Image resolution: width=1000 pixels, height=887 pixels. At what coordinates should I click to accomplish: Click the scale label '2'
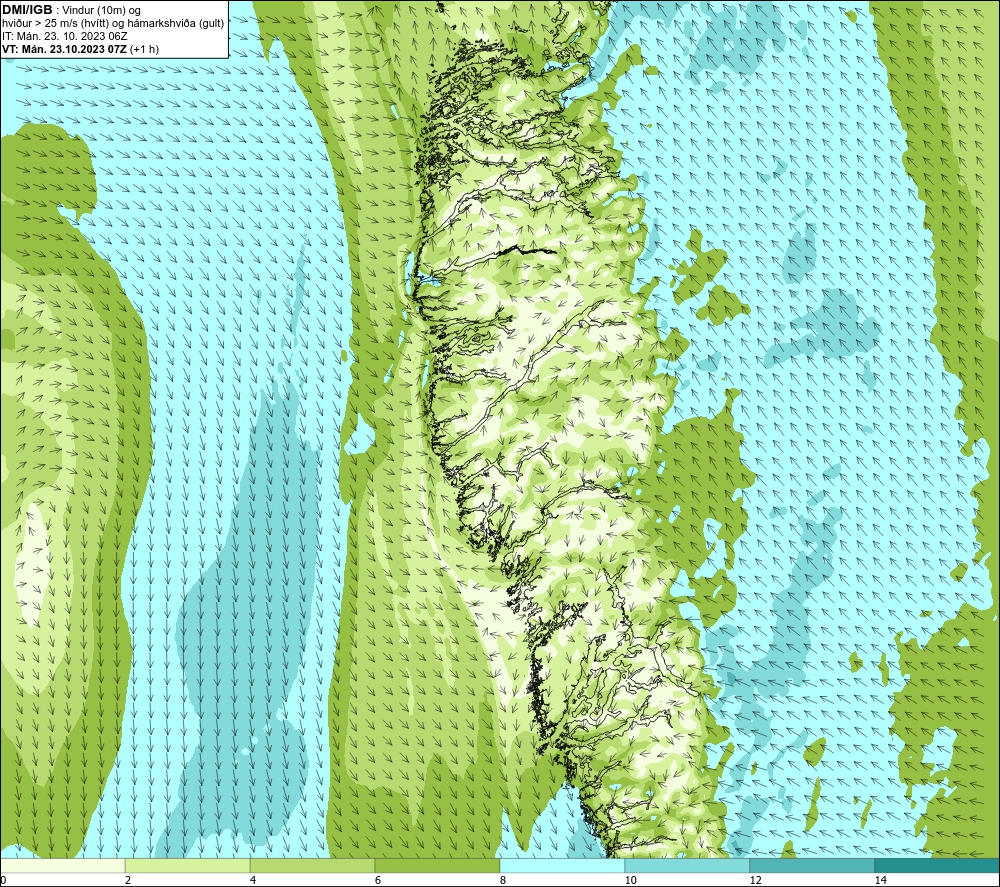coord(128,880)
